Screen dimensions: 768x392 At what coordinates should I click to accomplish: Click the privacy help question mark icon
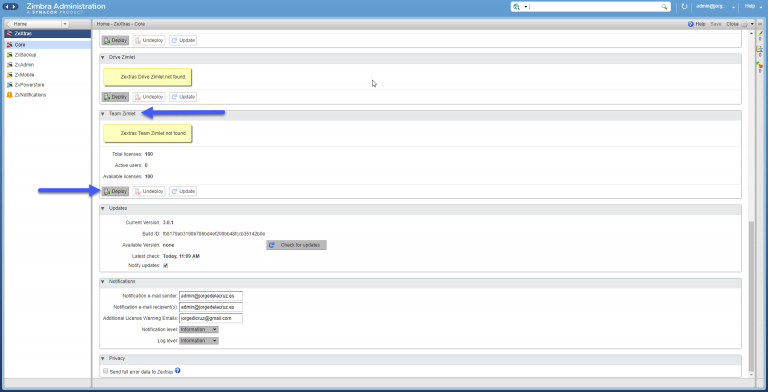pyautogui.click(x=178, y=371)
